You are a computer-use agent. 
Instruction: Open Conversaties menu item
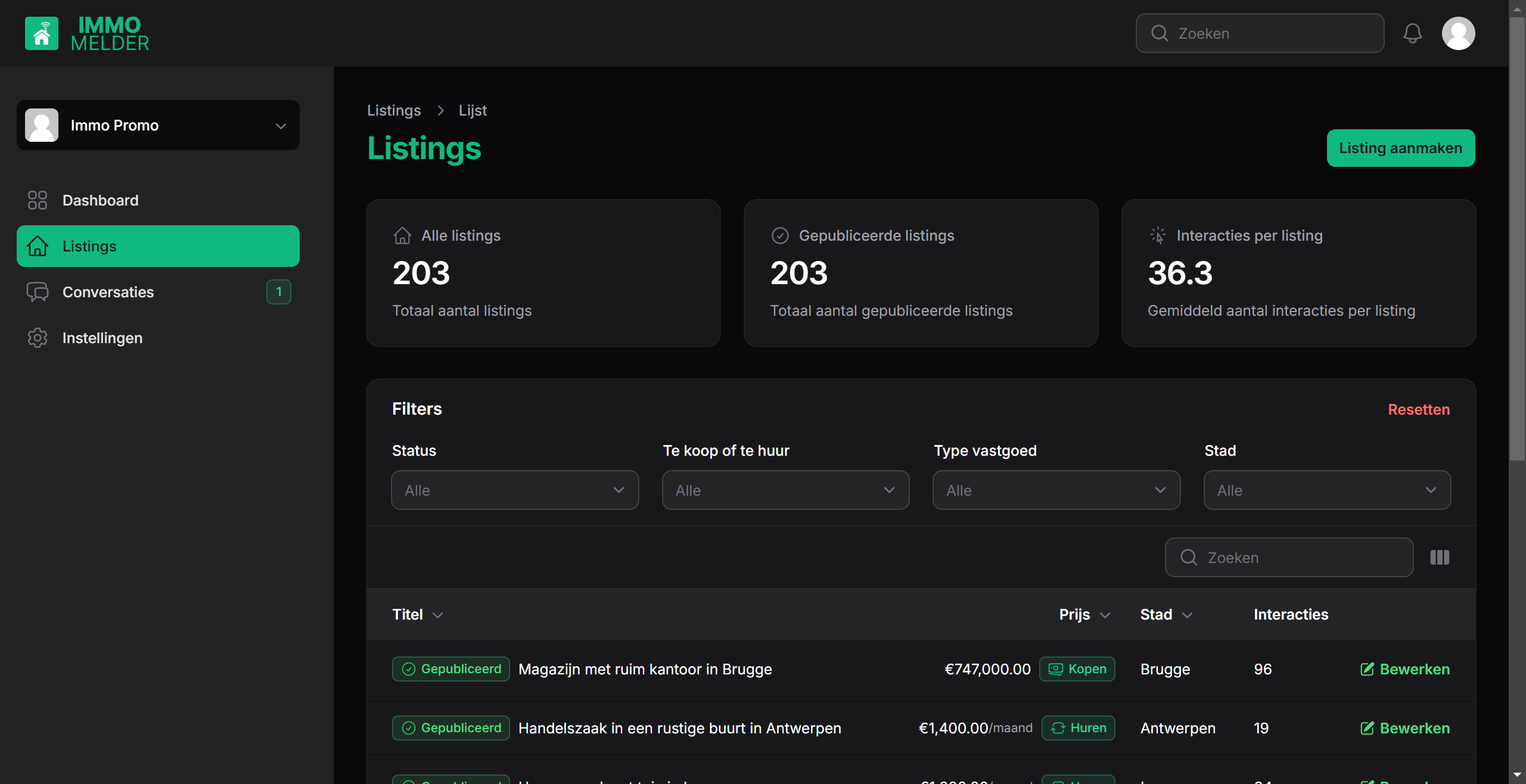[x=108, y=292]
